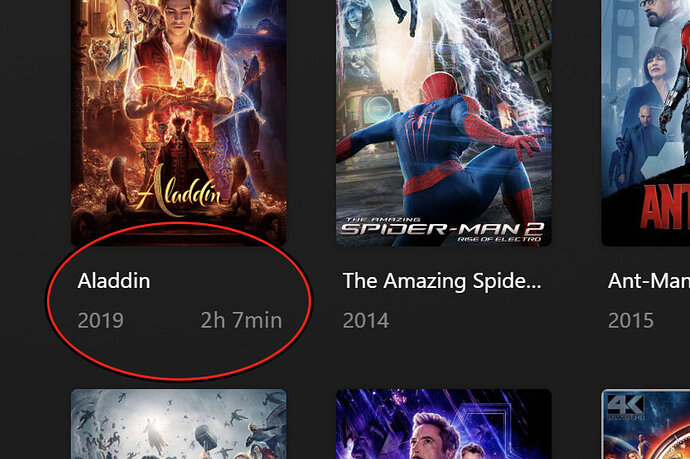Select the Ant-Man movie poster
Image resolution: width=690 pixels, height=459 pixels.
(x=646, y=123)
